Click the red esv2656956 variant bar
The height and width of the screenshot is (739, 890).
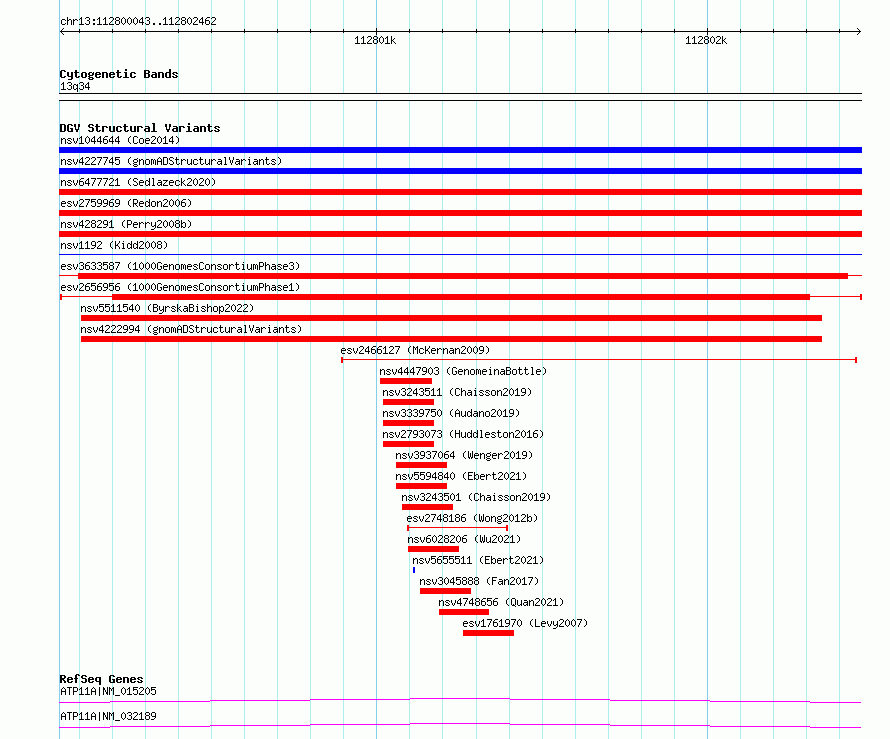[461, 297]
